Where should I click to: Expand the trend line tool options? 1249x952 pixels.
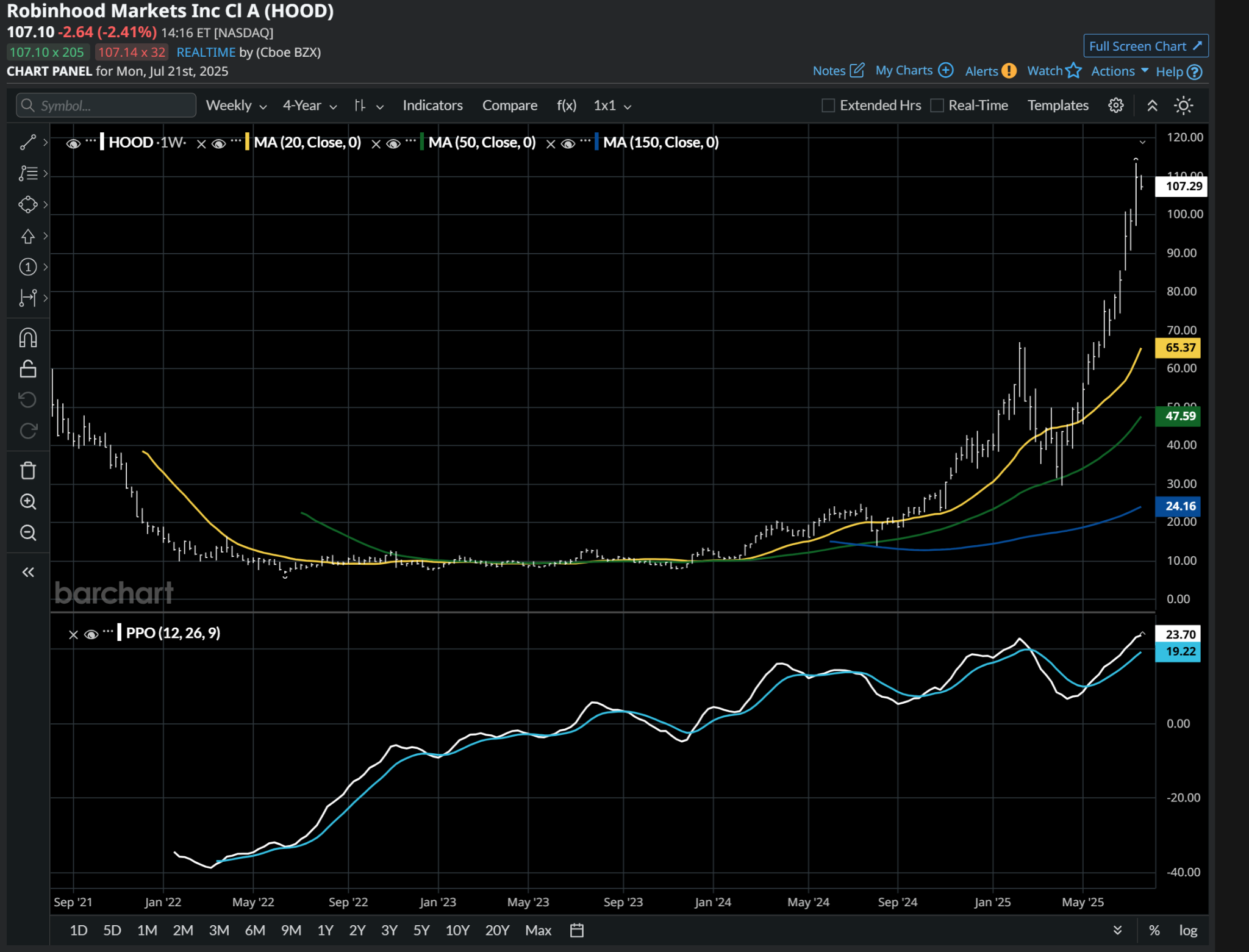point(45,142)
